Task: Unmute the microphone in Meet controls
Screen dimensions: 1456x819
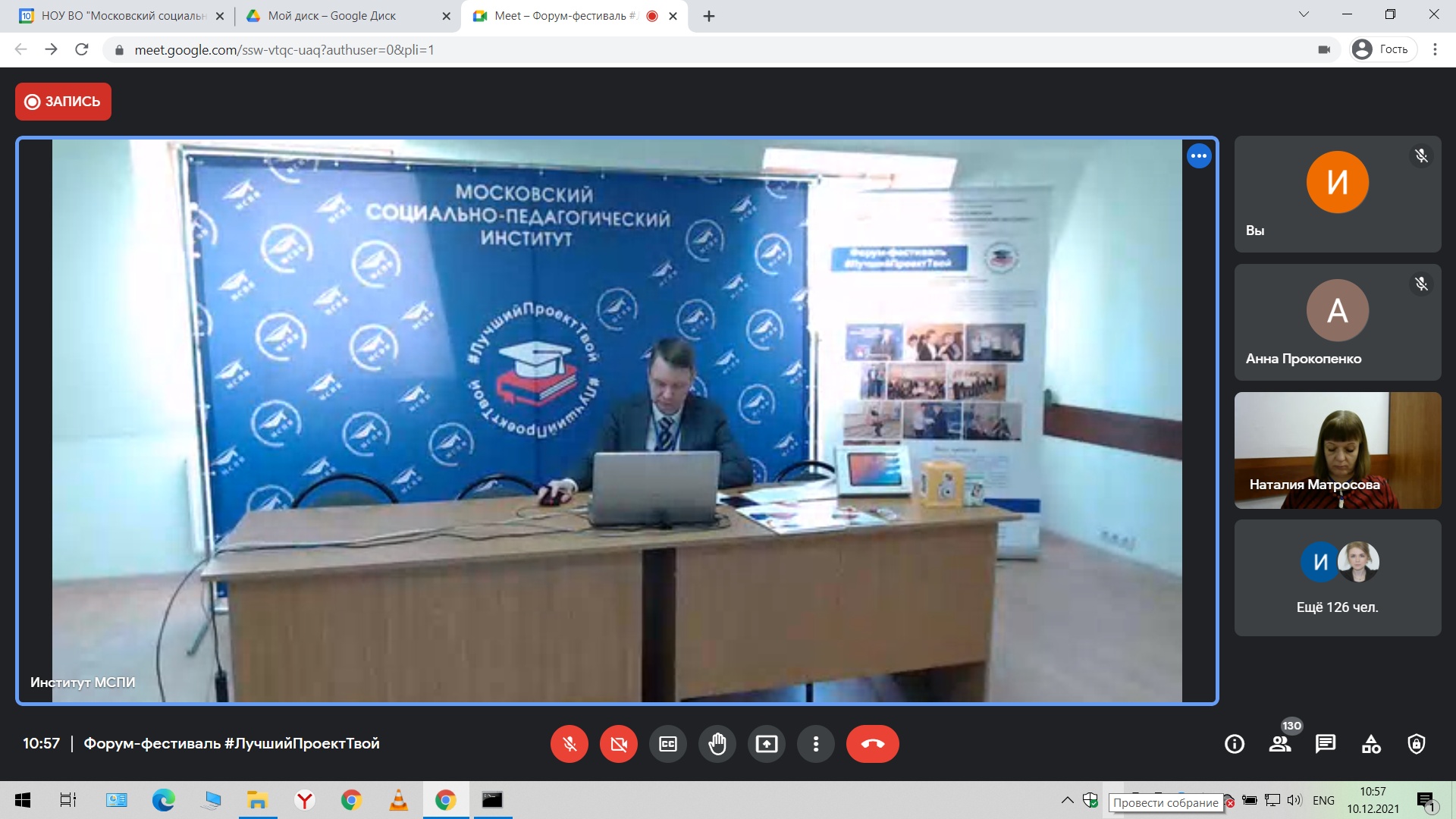Action: 570,744
